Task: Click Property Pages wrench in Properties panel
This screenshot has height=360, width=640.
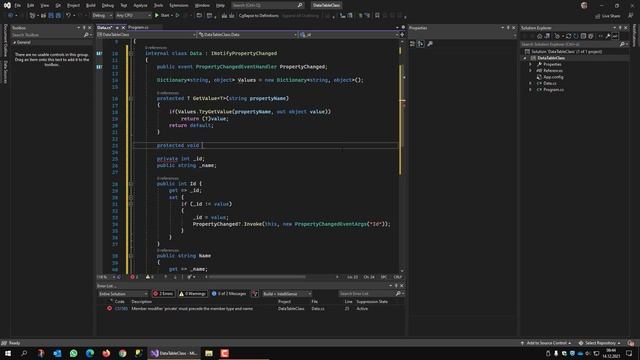Action: [x=430, y=44]
